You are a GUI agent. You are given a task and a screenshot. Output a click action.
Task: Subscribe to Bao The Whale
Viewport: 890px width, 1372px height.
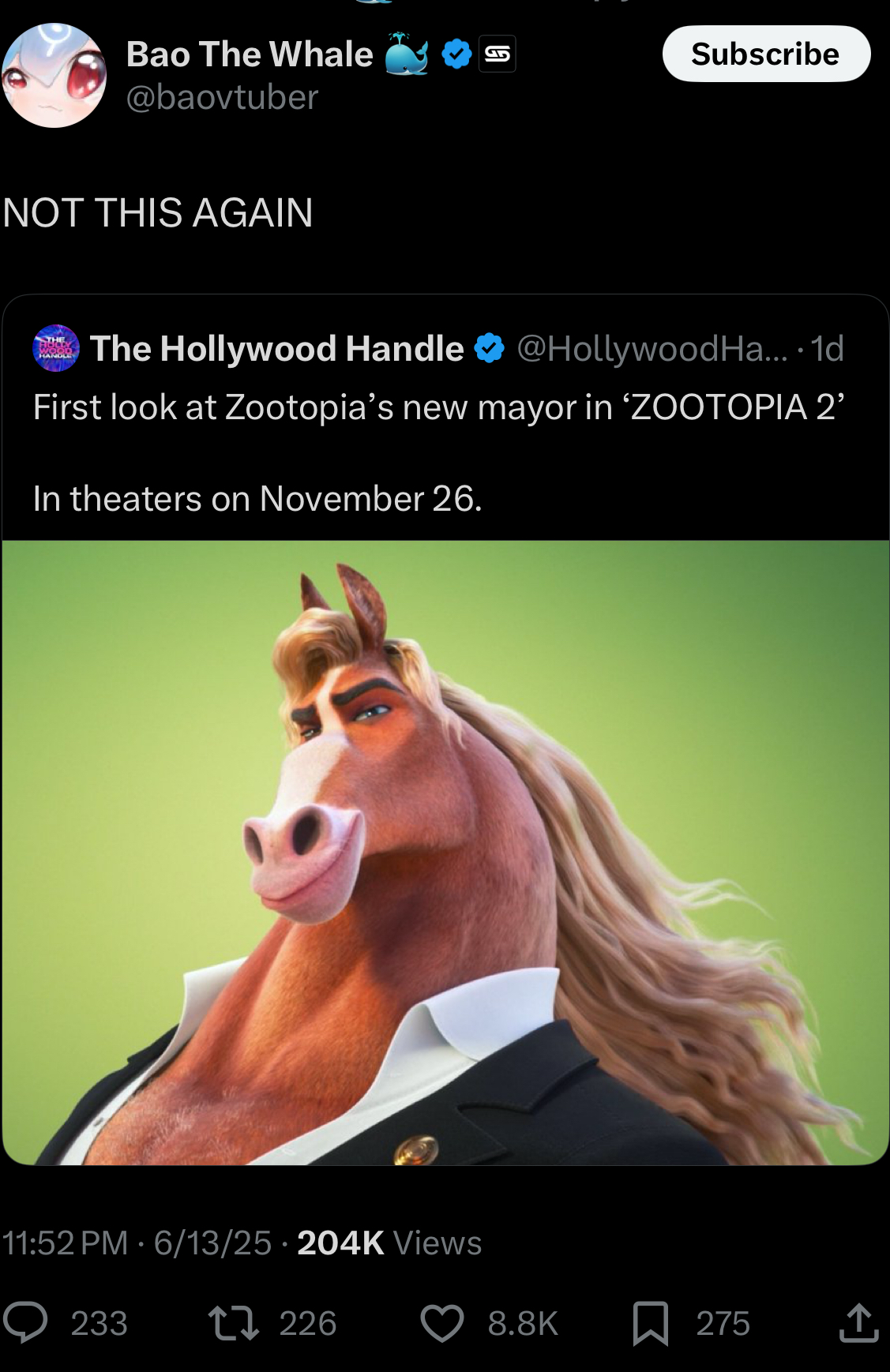click(x=766, y=54)
